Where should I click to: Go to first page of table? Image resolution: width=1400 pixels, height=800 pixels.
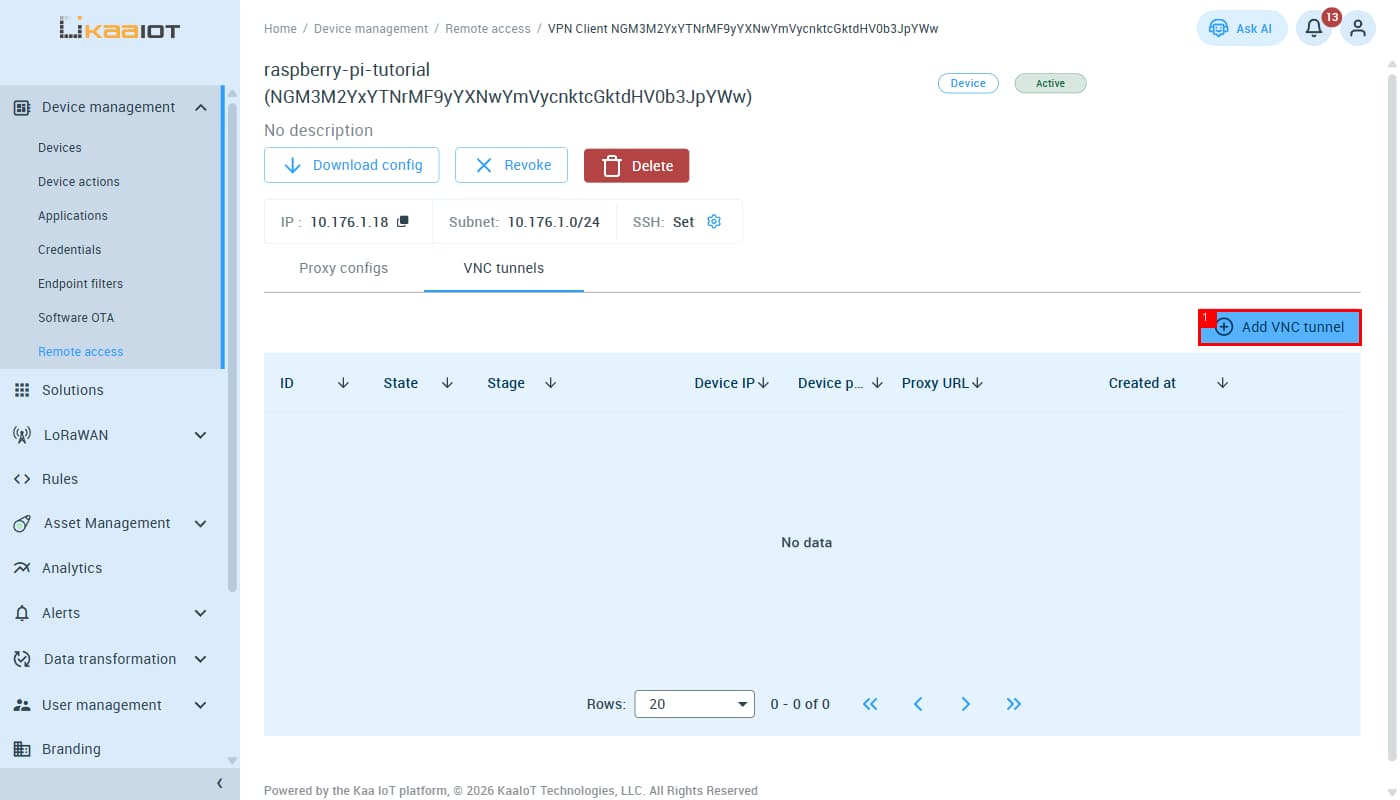click(870, 704)
